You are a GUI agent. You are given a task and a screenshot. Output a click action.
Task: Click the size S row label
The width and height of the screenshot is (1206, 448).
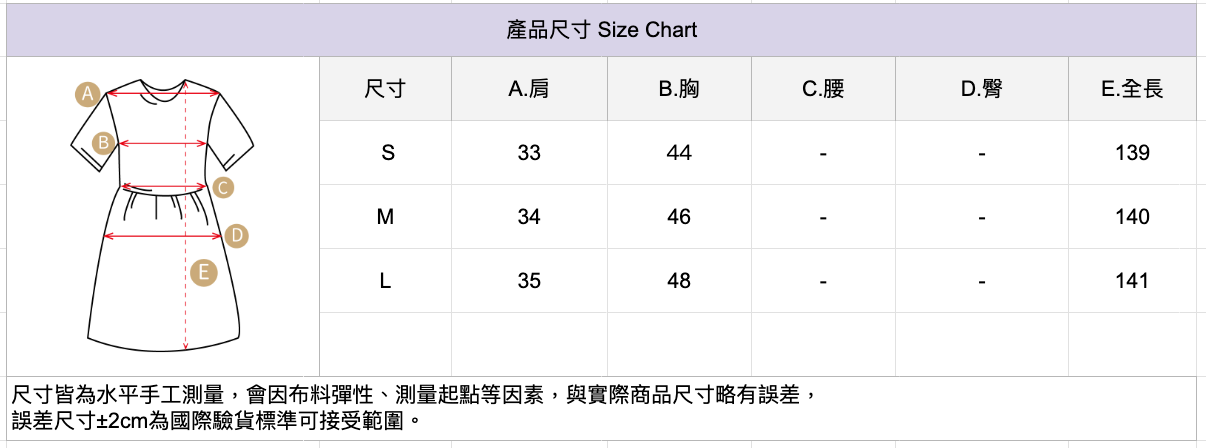click(387, 153)
